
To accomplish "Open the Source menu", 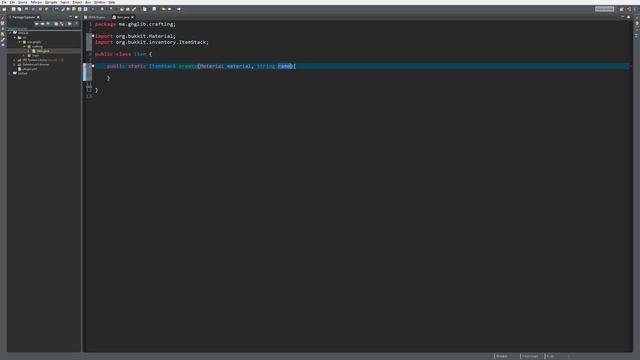I will [22, 2].
